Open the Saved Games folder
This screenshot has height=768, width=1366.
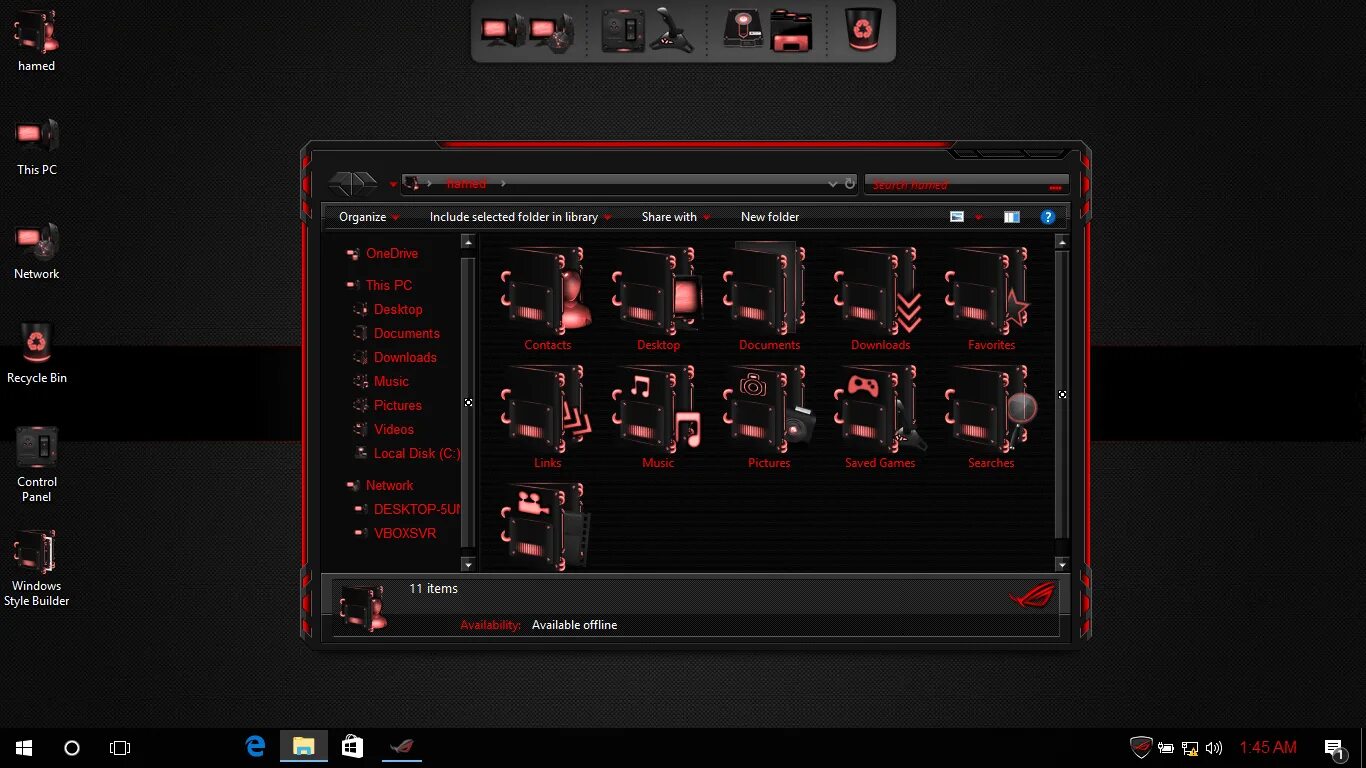pyautogui.click(x=878, y=410)
